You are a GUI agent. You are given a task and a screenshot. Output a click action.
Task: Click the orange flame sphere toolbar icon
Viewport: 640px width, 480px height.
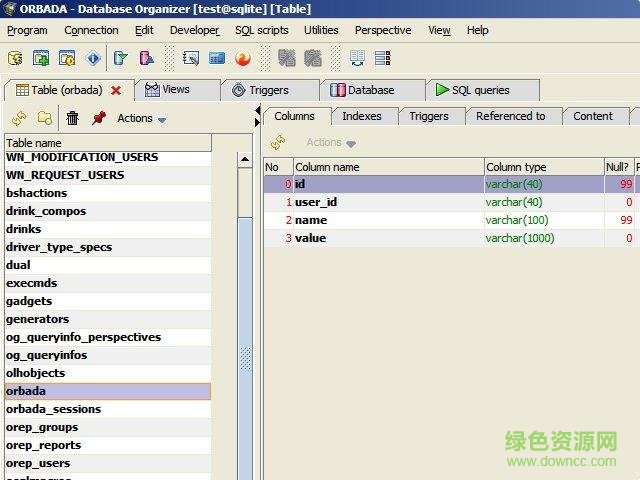coord(243,58)
